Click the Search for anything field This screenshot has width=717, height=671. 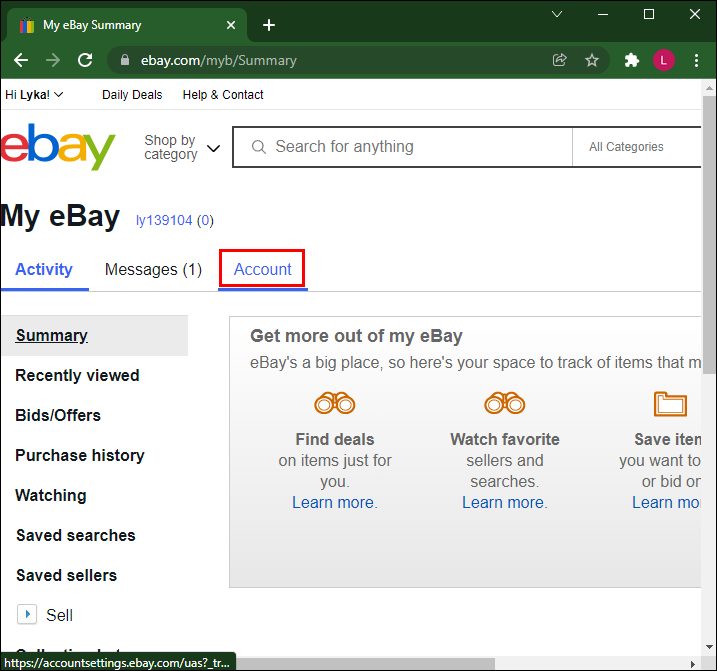click(x=402, y=147)
